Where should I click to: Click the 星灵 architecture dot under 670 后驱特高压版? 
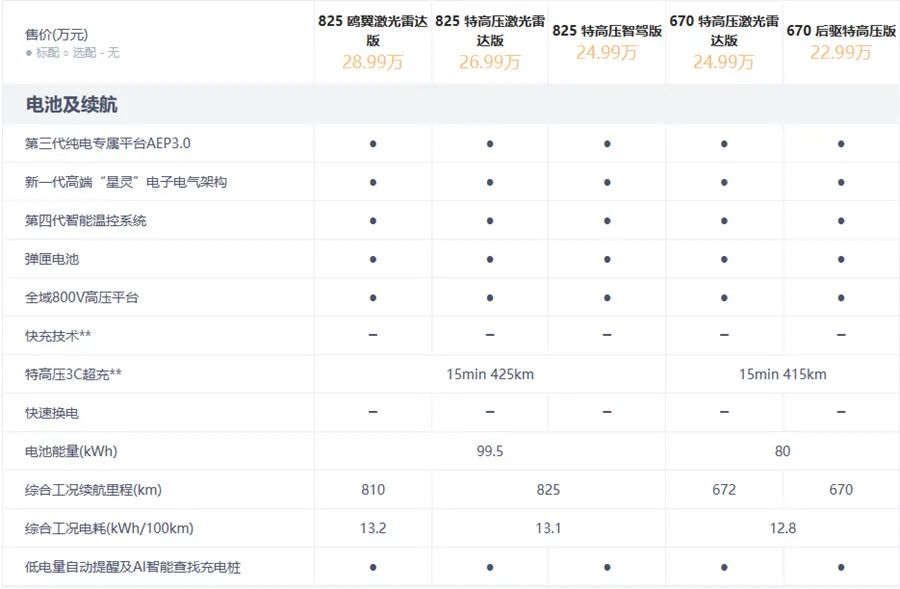(x=841, y=182)
